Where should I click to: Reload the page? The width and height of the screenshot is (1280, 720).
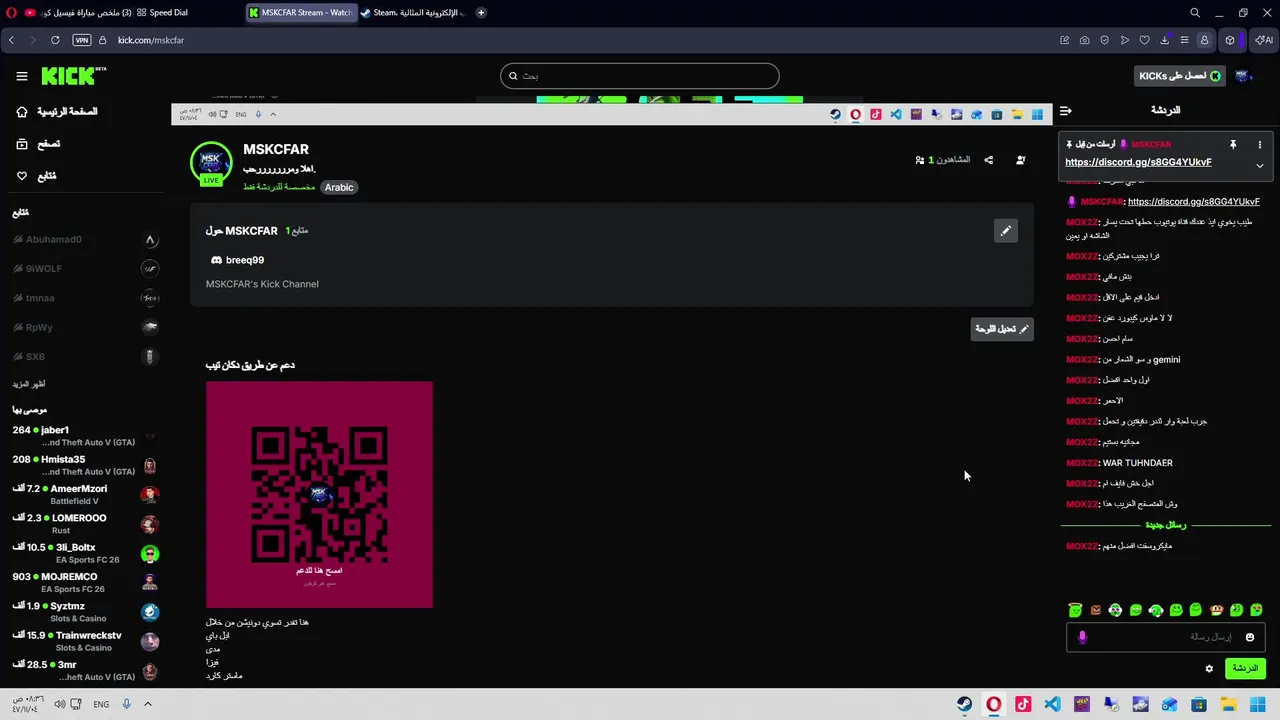(x=55, y=40)
